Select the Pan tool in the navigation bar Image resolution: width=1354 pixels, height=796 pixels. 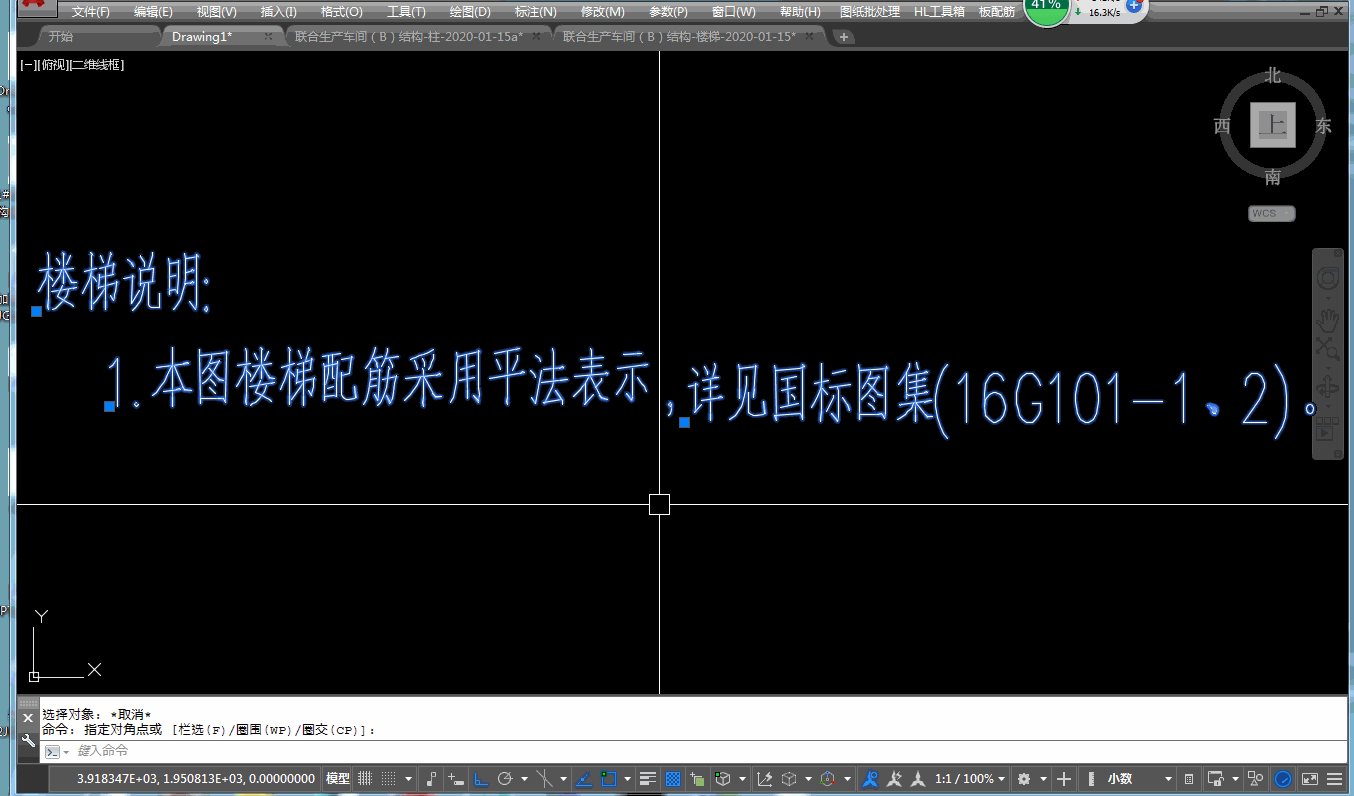[x=1328, y=322]
